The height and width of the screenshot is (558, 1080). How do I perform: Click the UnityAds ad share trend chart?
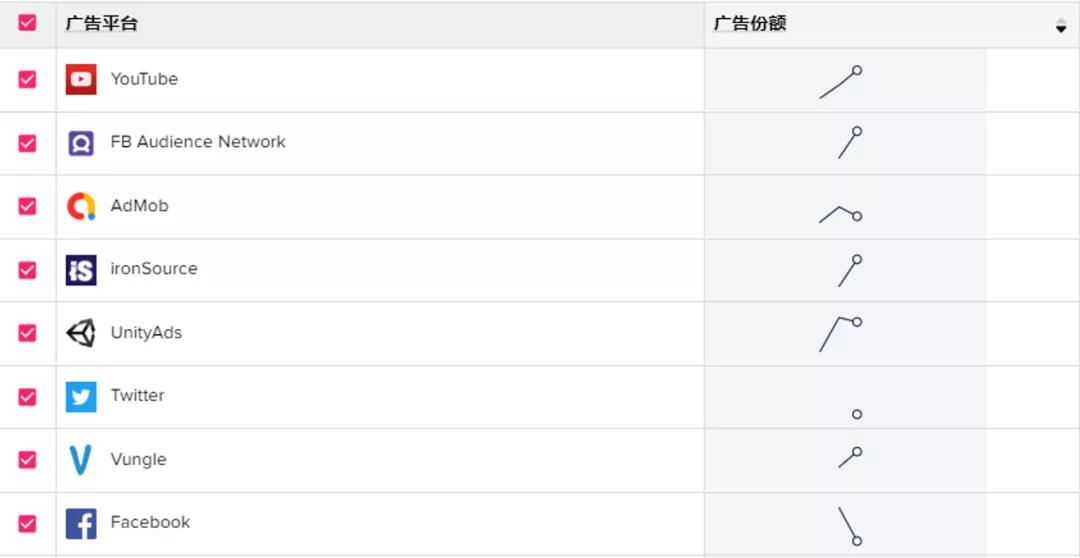pyautogui.click(x=841, y=334)
